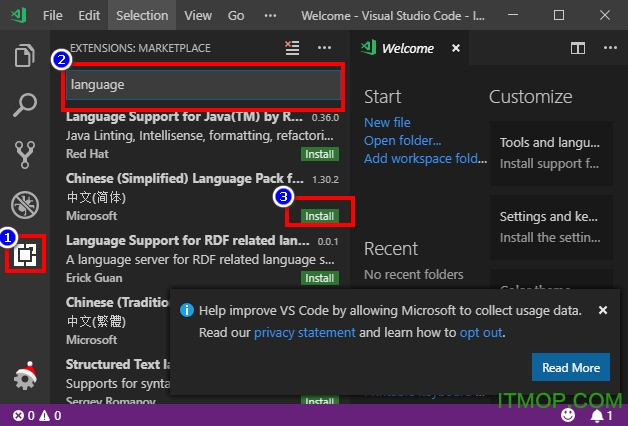The width and height of the screenshot is (628, 426).
Task: Click the opt out link
Action: 481,332
